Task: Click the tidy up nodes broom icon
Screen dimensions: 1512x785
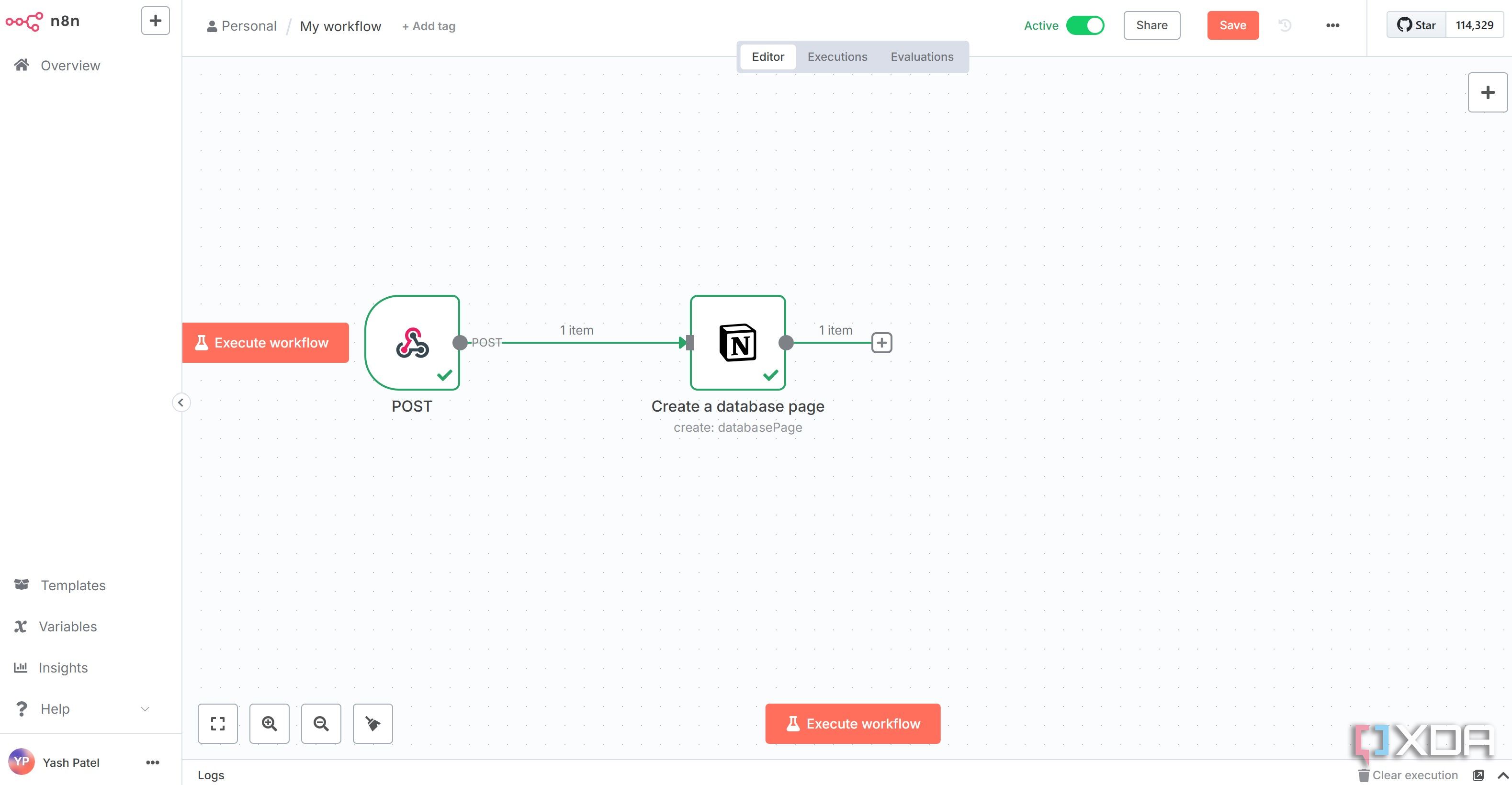Action: 372,723
